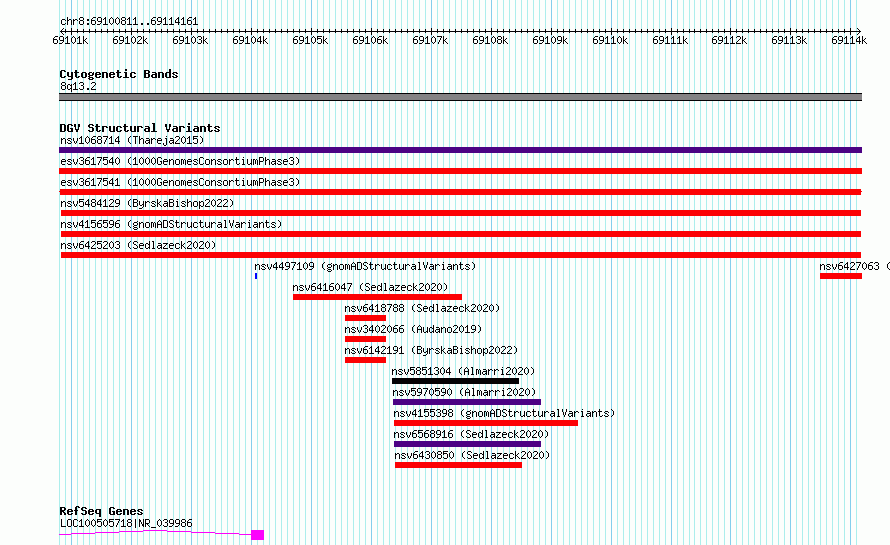Click the chr8:69100811..69114161 coordinate label
Screen dimensions: 890x545
coord(129,22)
